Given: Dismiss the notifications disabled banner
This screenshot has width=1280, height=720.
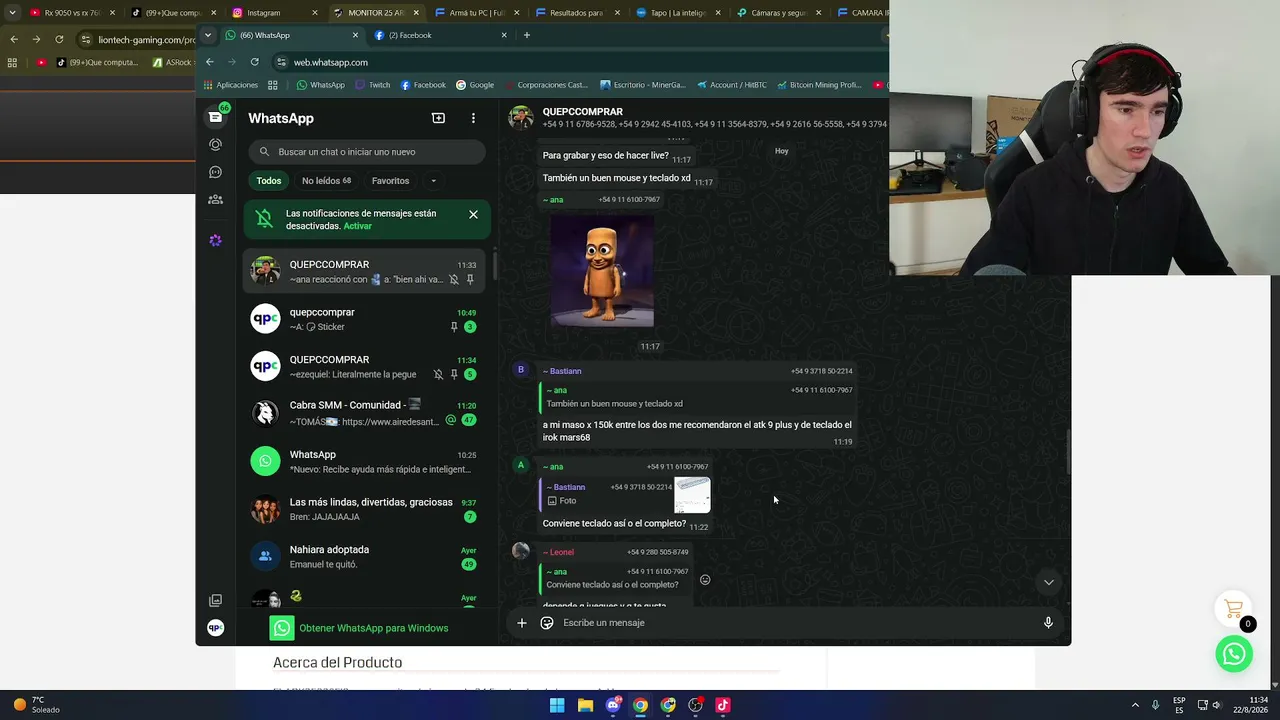Looking at the screenshot, I should click(x=473, y=214).
